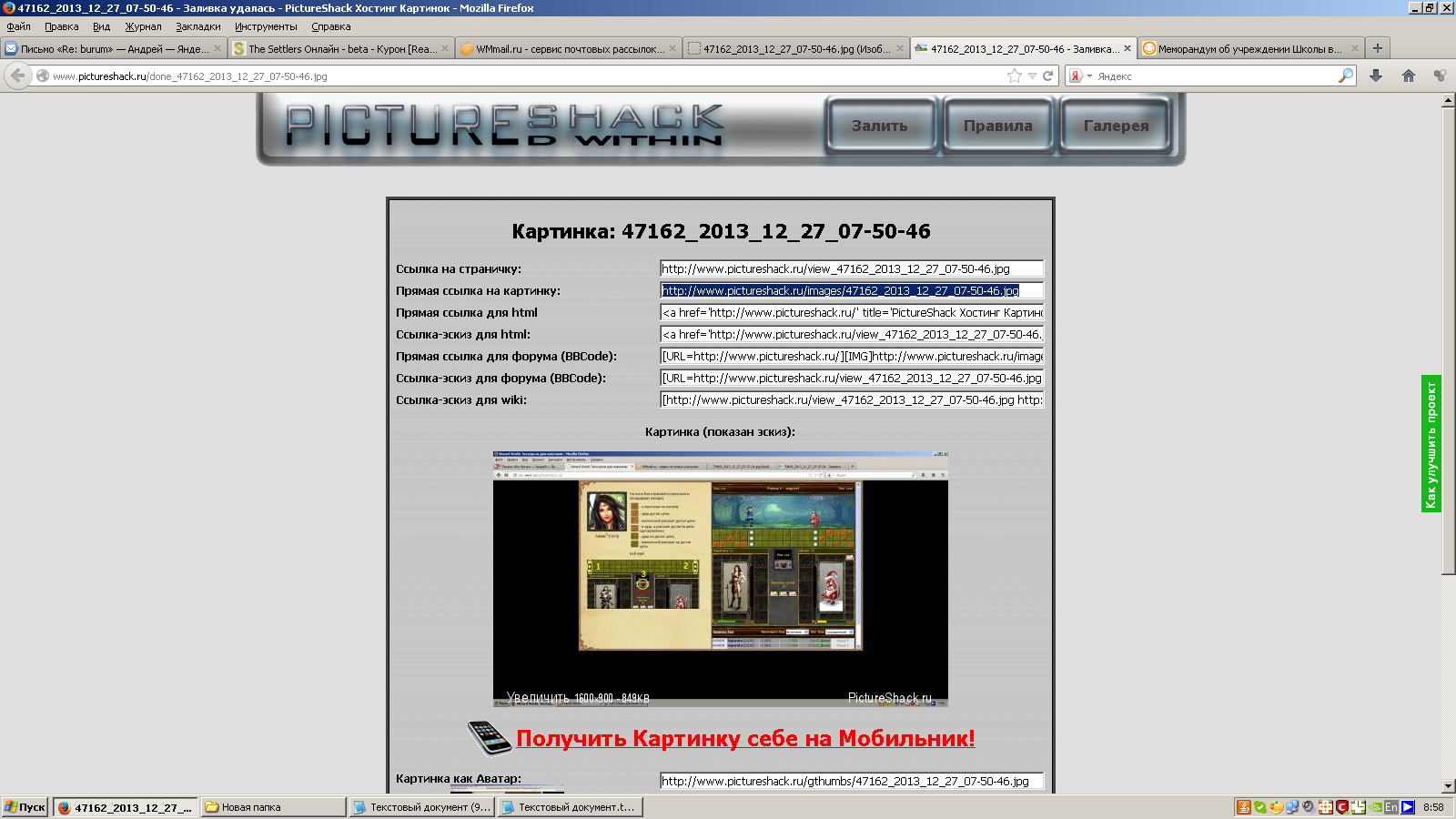Image resolution: width=1456 pixels, height=819 pixels.
Task: Close the 'Меморандум об учреждении Школы' tab
Action: click(1355, 48)
